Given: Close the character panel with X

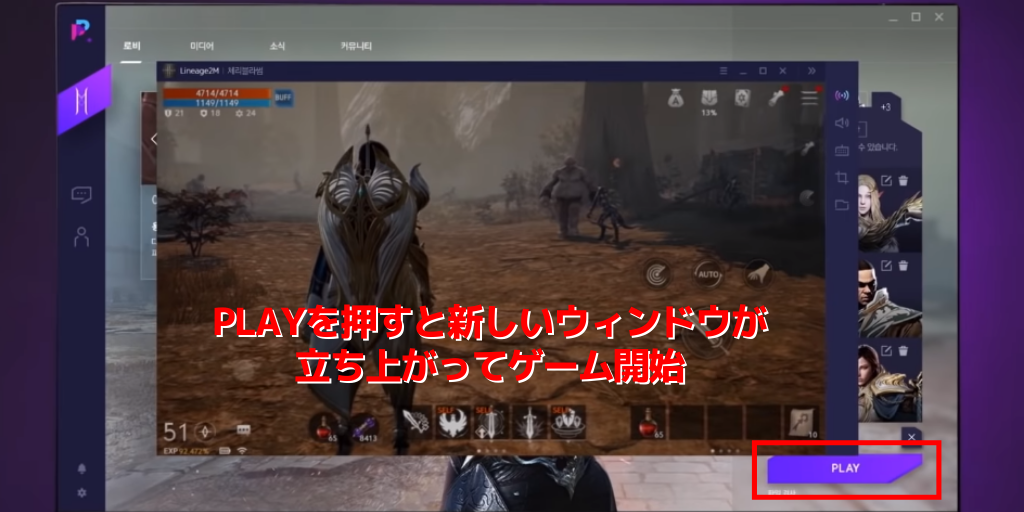Looking at the screenshot, I should click(911, 436).
